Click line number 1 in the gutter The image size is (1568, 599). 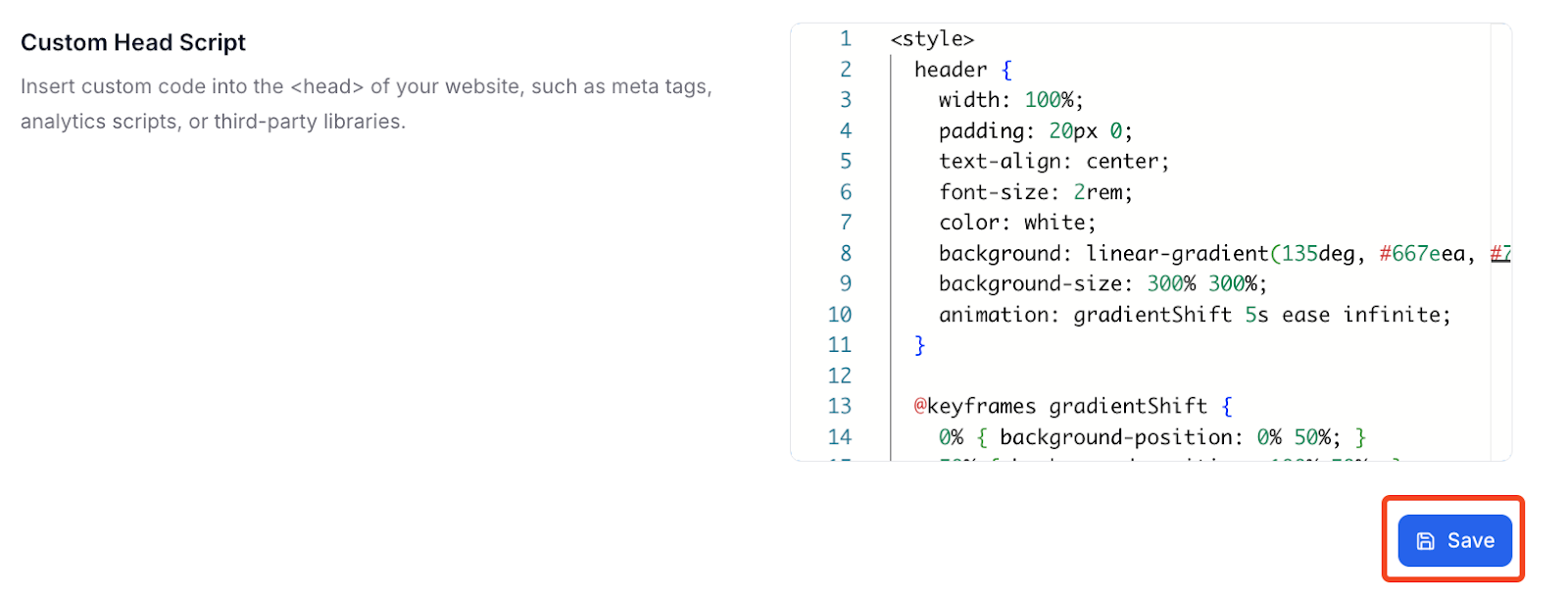click(846, 39)
